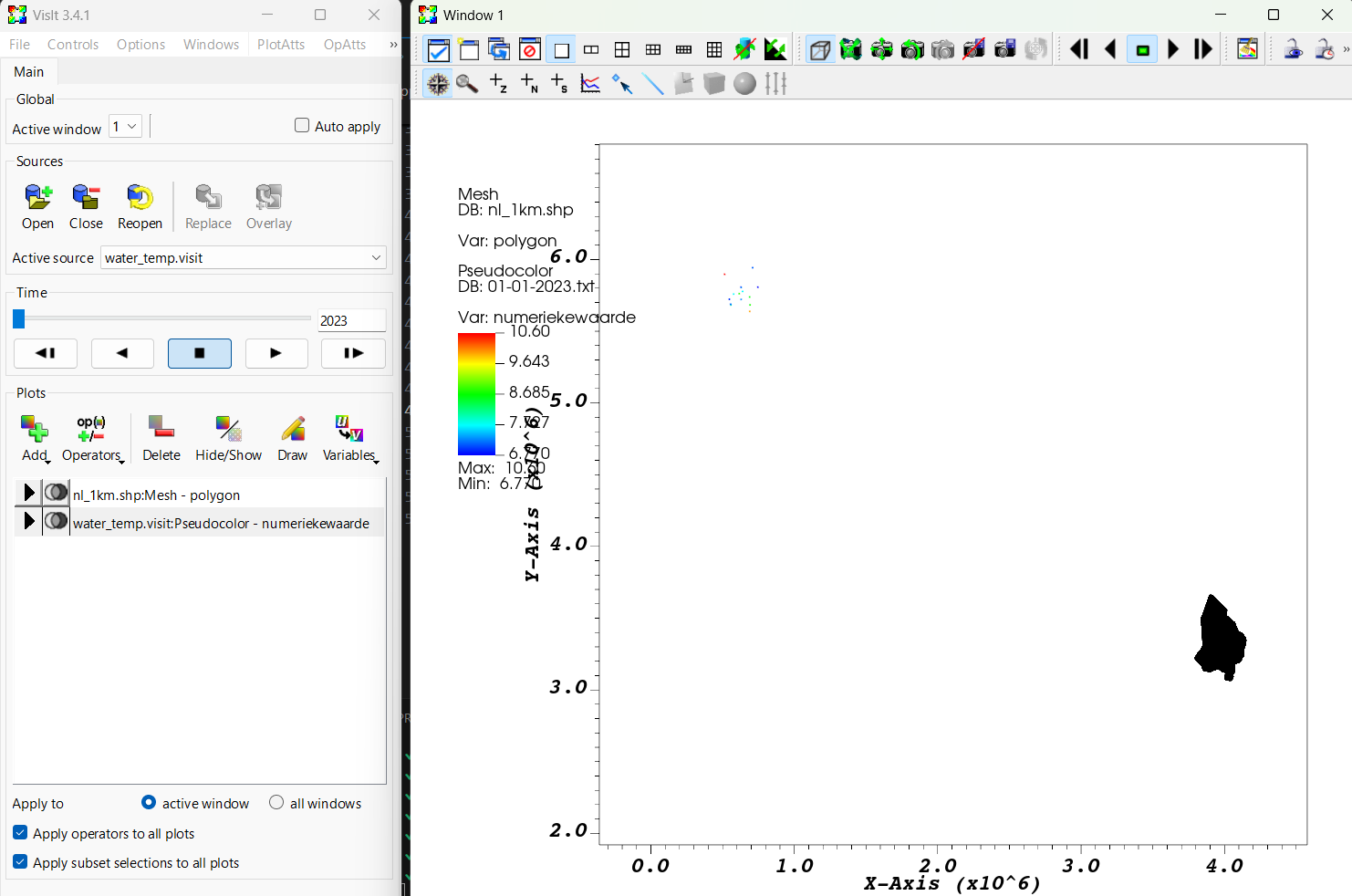Viewport: 1352px width, 896px height.
Task: Stop the time animation
Action: [x=200, y=353]
